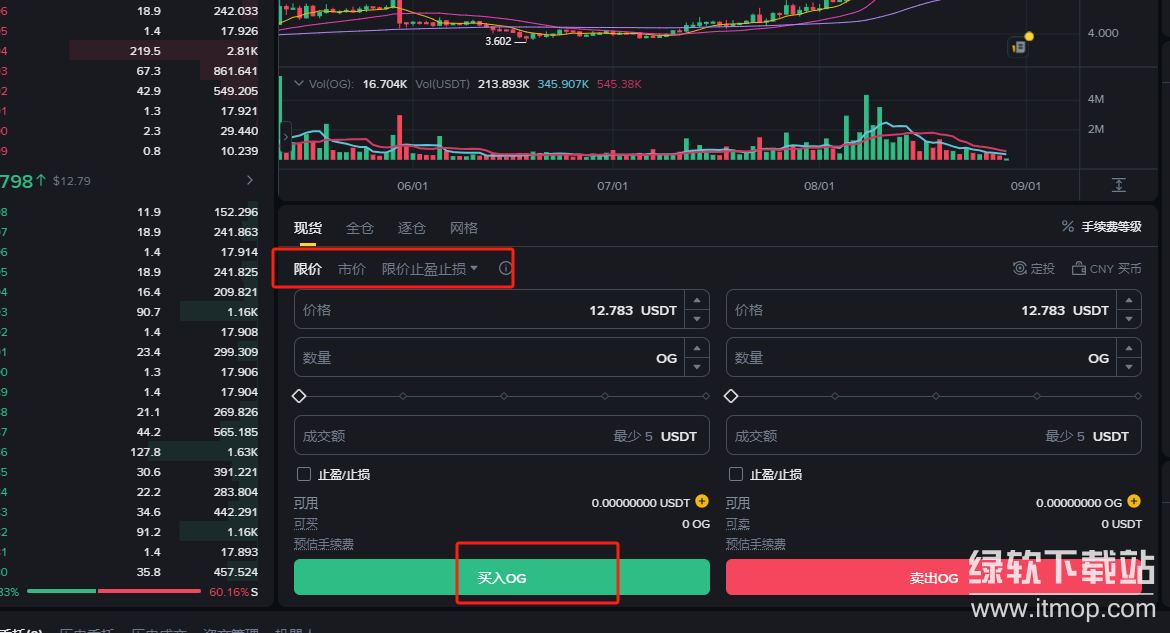Screen dimensions: 1170x633
Task: Expand the order book price arrow
Action: point(249,180)
